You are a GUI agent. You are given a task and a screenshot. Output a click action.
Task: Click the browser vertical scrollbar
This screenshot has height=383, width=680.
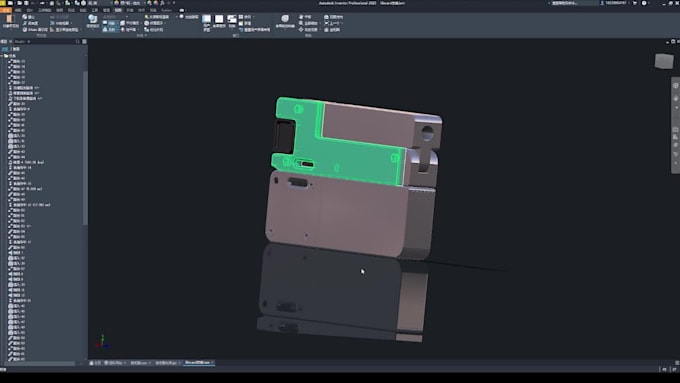coord(85,147)
